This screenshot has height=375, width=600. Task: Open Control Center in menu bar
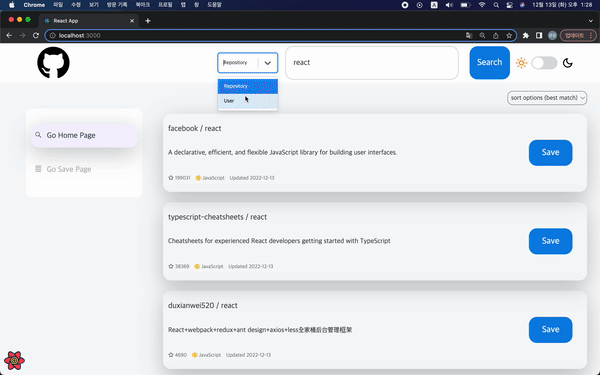[x=509, y=5]
